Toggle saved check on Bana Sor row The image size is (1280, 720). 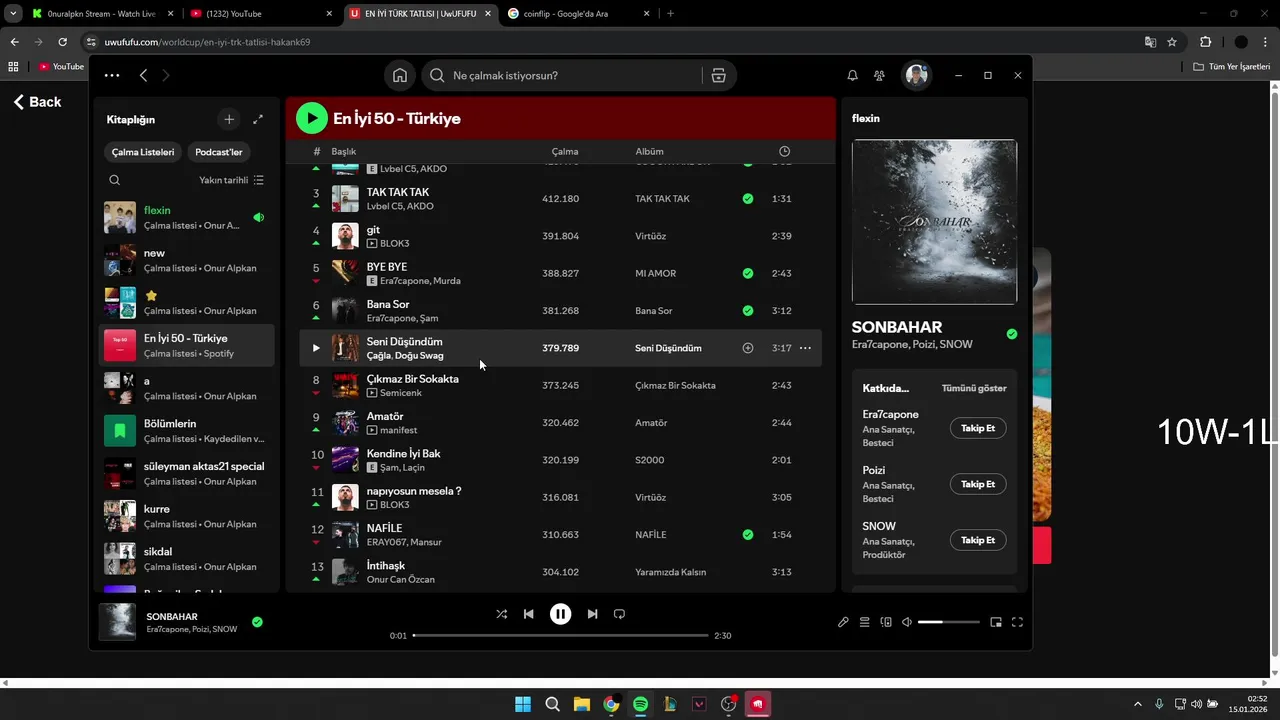coord(747,311)
